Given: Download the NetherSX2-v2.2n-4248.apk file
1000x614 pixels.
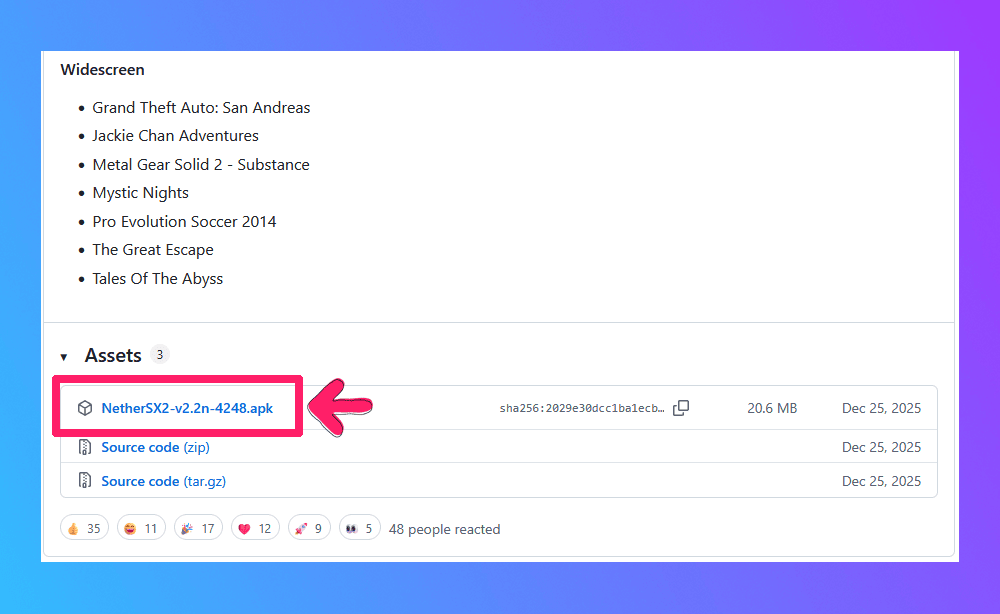Looking at the screenshot, I should (x=187, y=408).
